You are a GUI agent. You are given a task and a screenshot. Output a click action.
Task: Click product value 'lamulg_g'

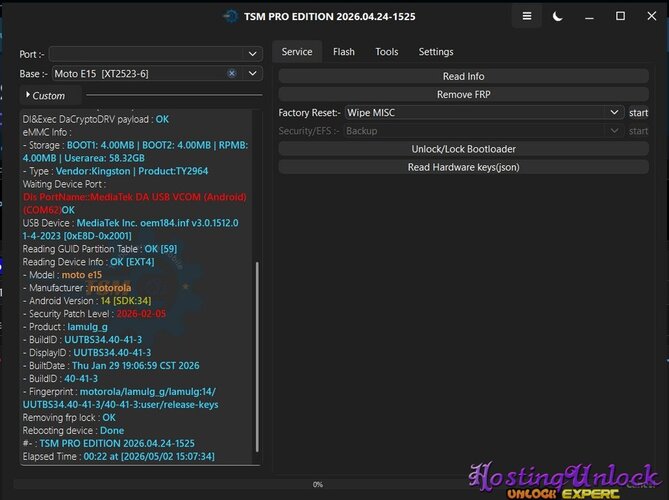coord(87,327)
